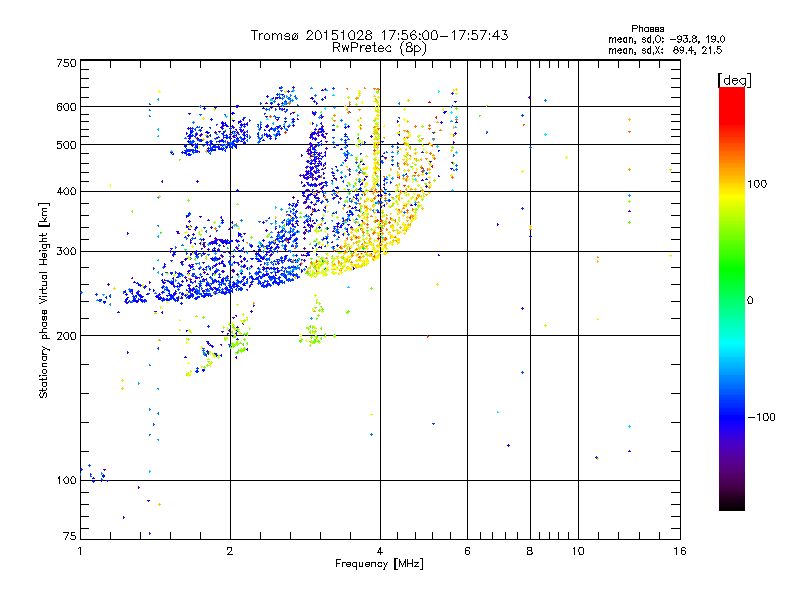Viewport: 800px width, 600px height.
Task: Click the 'Phases' header in the statistics block
Action: (x=647, y=29)
